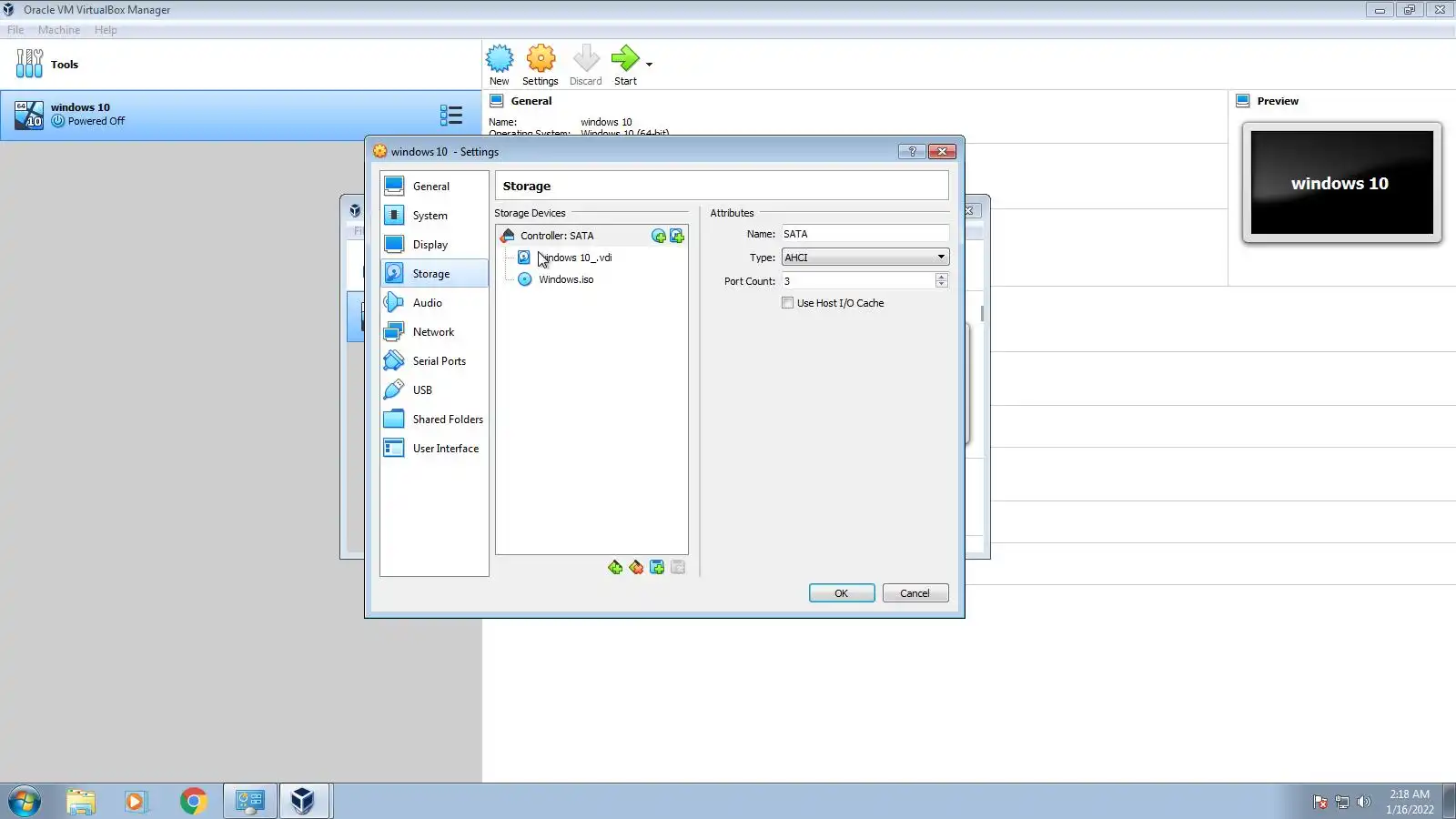This screenshot has width=1456, height=819.
Task: Click the VirtualBox taskbar icon
Action: pos(304,802)
